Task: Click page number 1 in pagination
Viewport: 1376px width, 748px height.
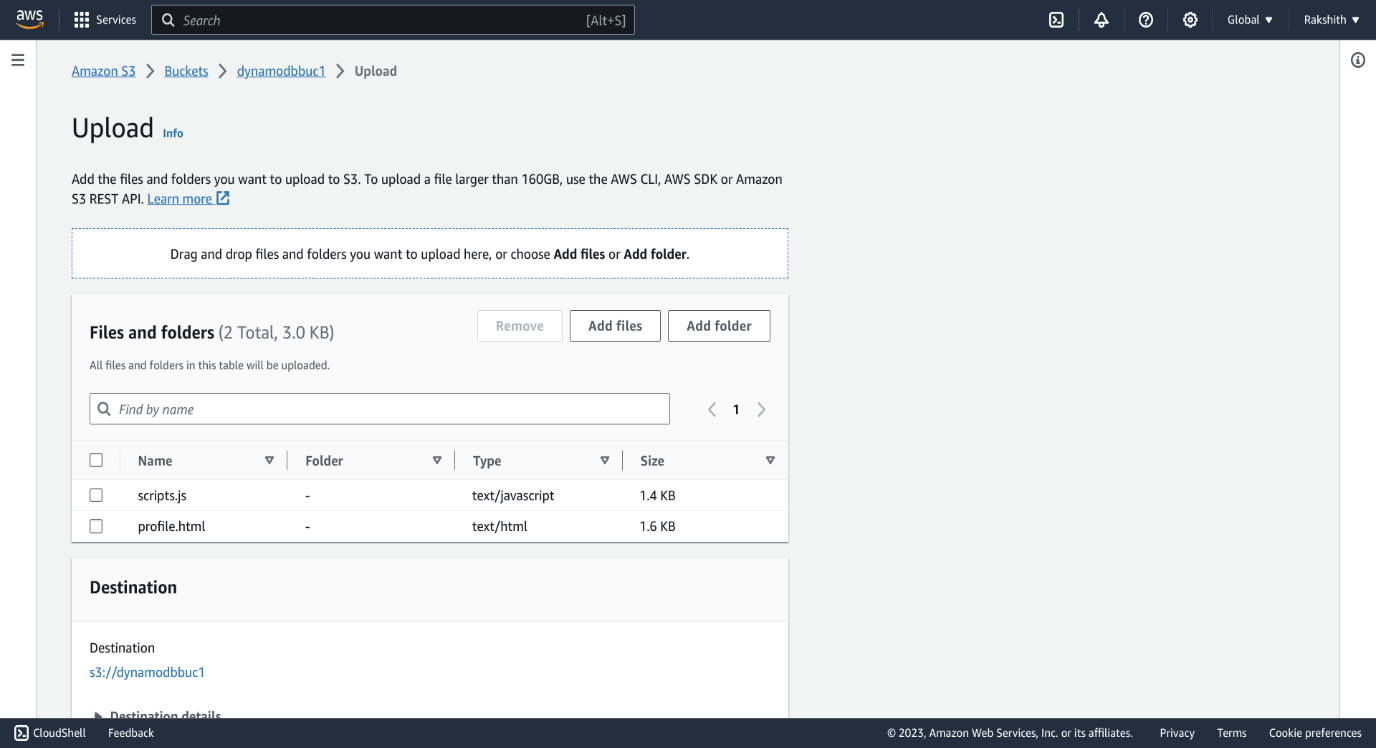Action: click(736, 409)
